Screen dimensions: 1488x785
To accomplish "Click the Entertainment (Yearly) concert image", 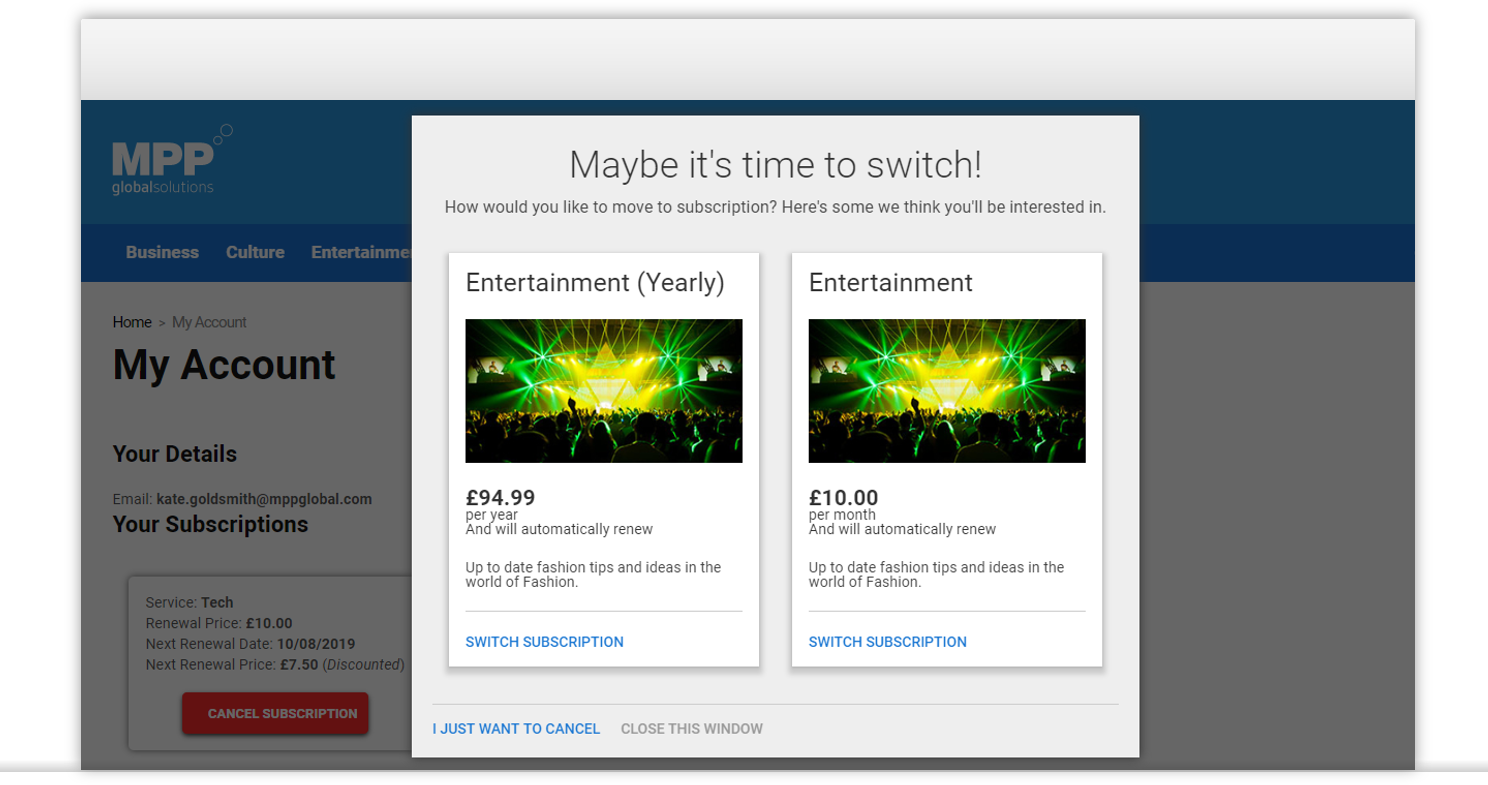I will click(604, 391).
